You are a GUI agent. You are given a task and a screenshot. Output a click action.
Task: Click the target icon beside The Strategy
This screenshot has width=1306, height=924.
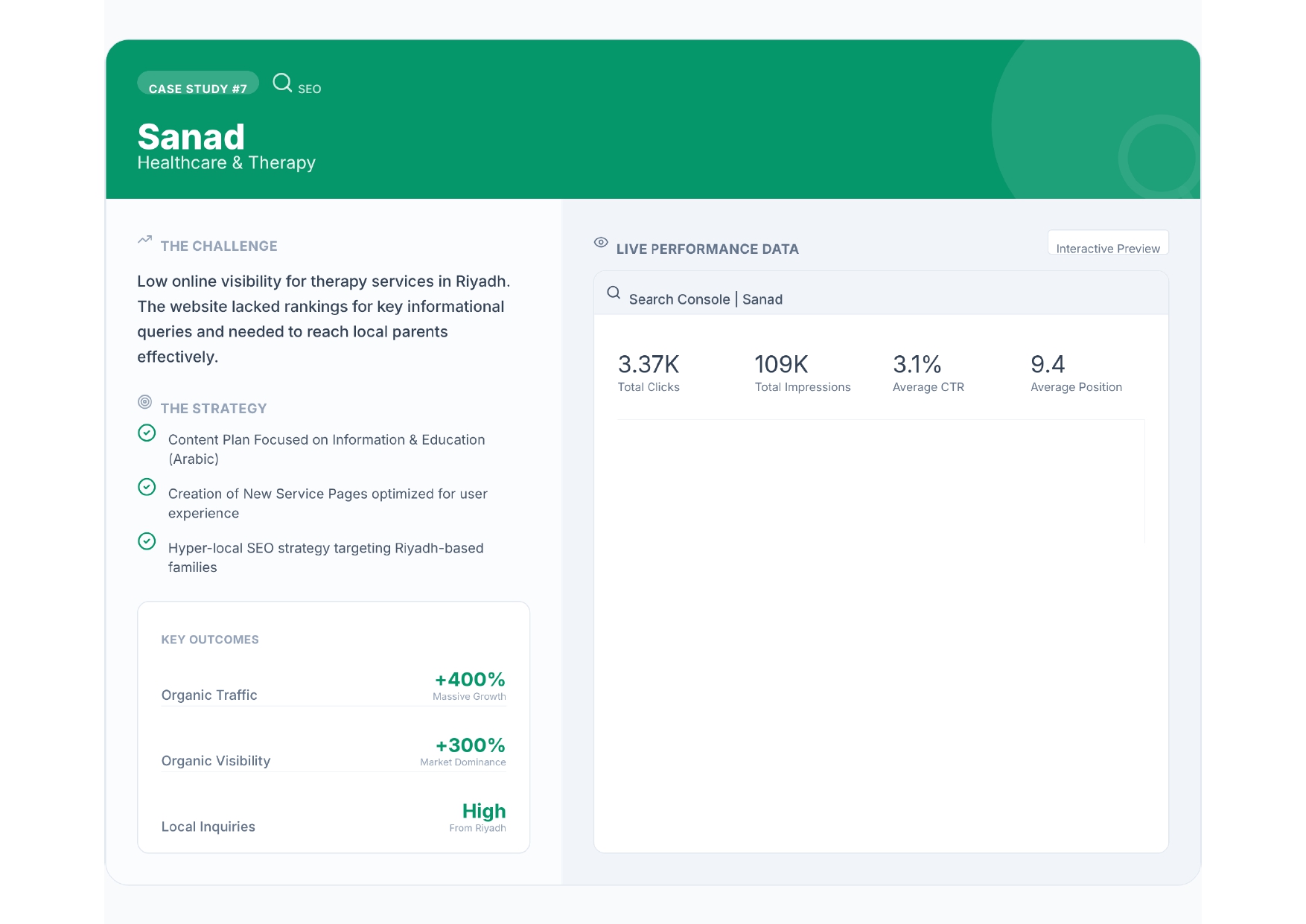[145, 402]
